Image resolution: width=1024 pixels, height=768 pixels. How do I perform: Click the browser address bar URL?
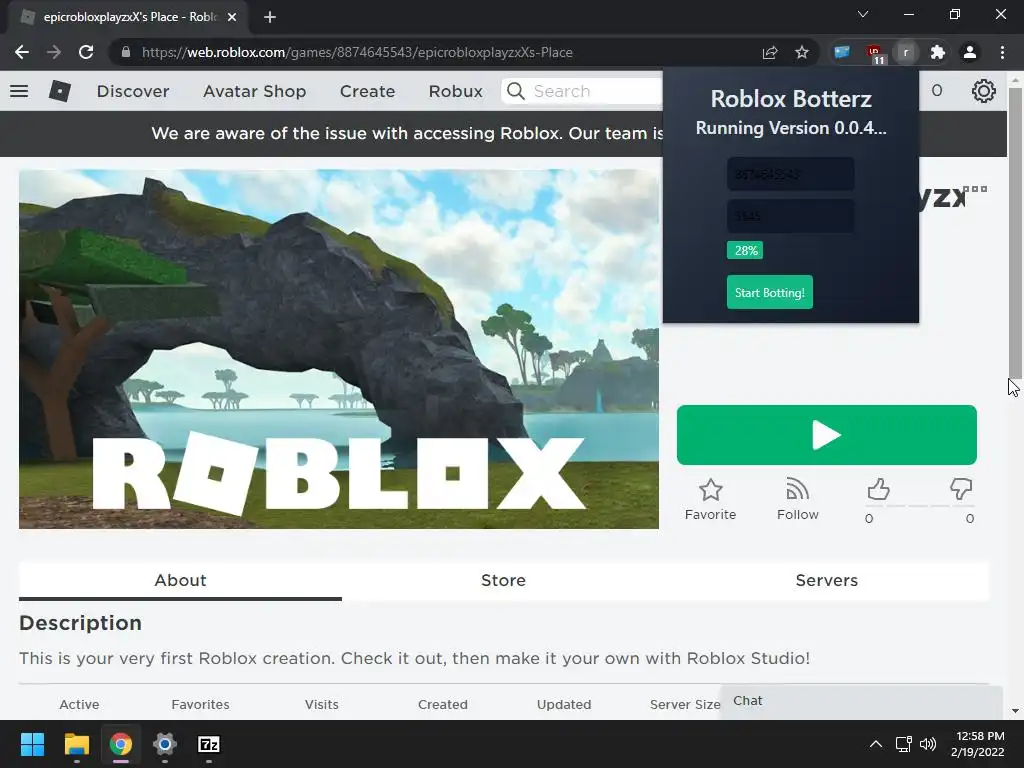click(x=357, y=52)
